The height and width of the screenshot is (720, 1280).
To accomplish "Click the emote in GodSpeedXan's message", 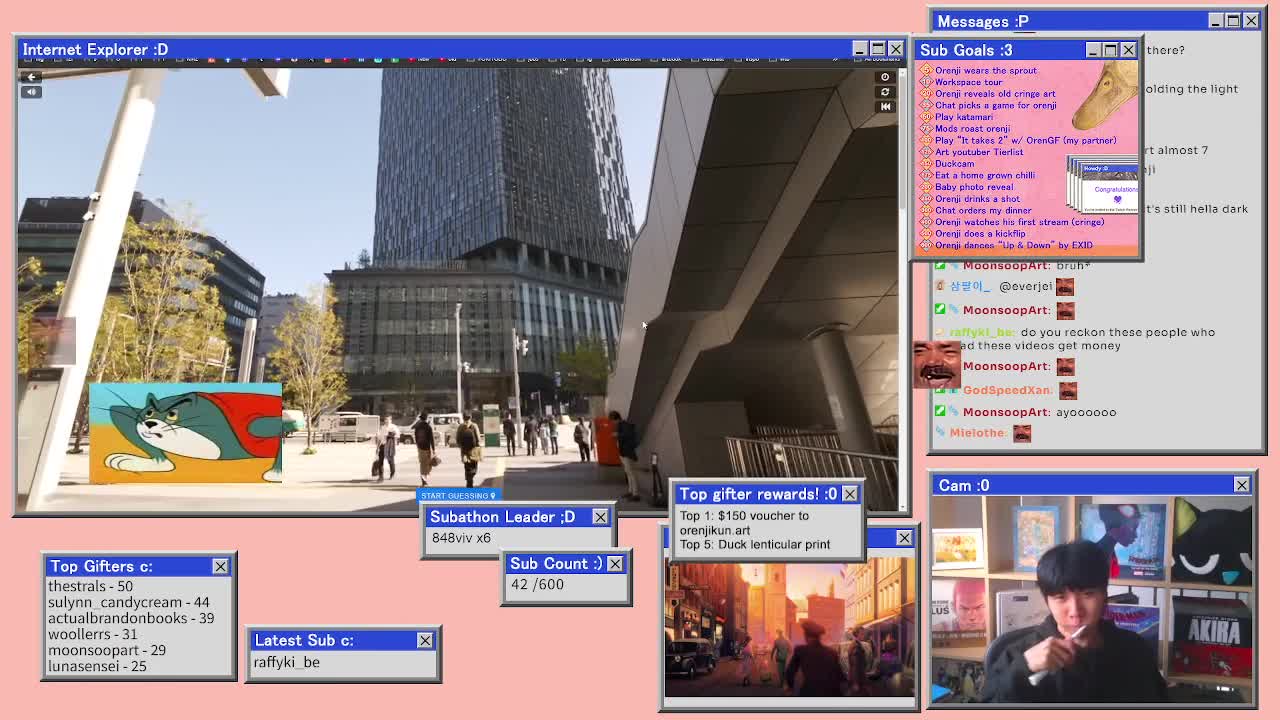I will pyautogui.click(x=1068, y=390).
